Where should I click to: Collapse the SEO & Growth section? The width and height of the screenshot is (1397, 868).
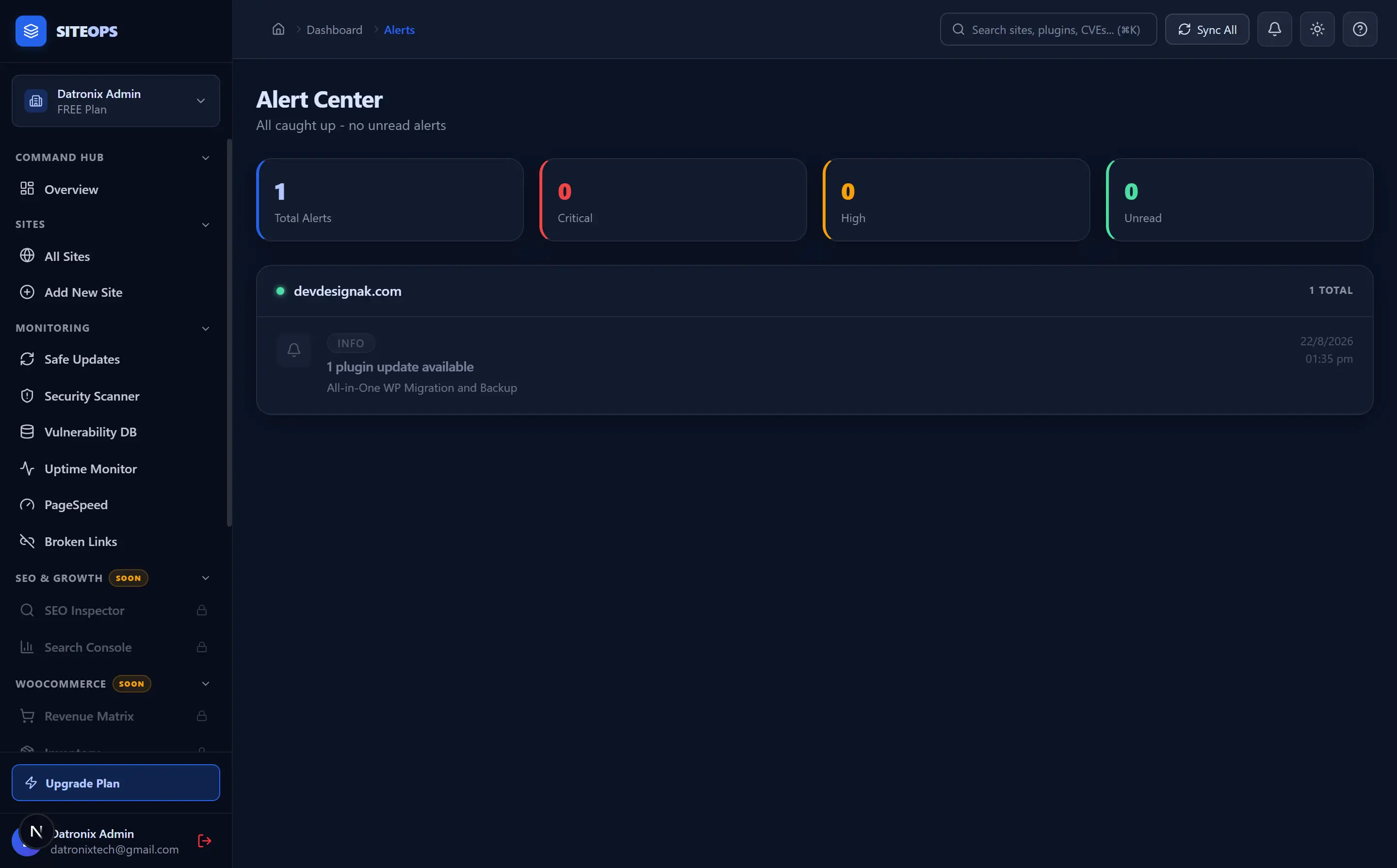click(x=206, y=578)
